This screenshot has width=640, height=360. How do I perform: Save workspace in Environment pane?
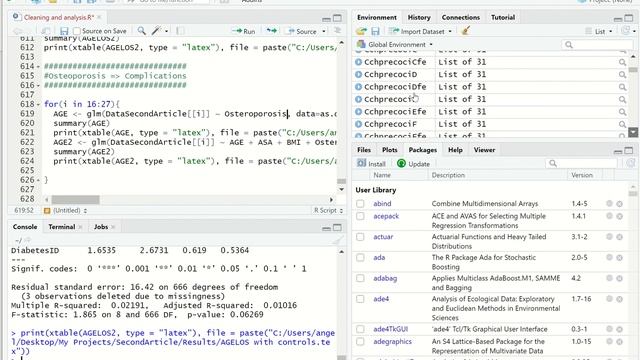(375, 31)
